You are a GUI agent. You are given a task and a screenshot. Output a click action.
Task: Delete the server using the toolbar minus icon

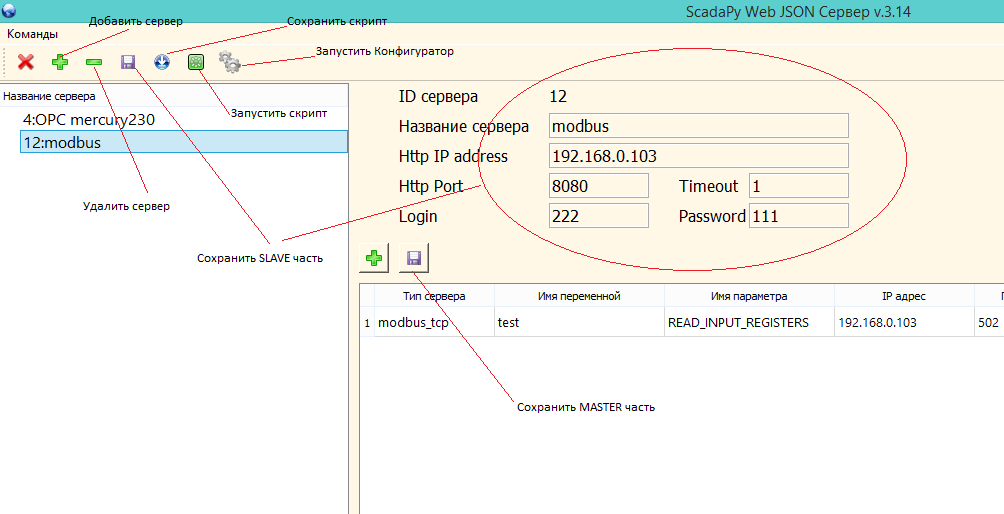[x=94, y=62]
